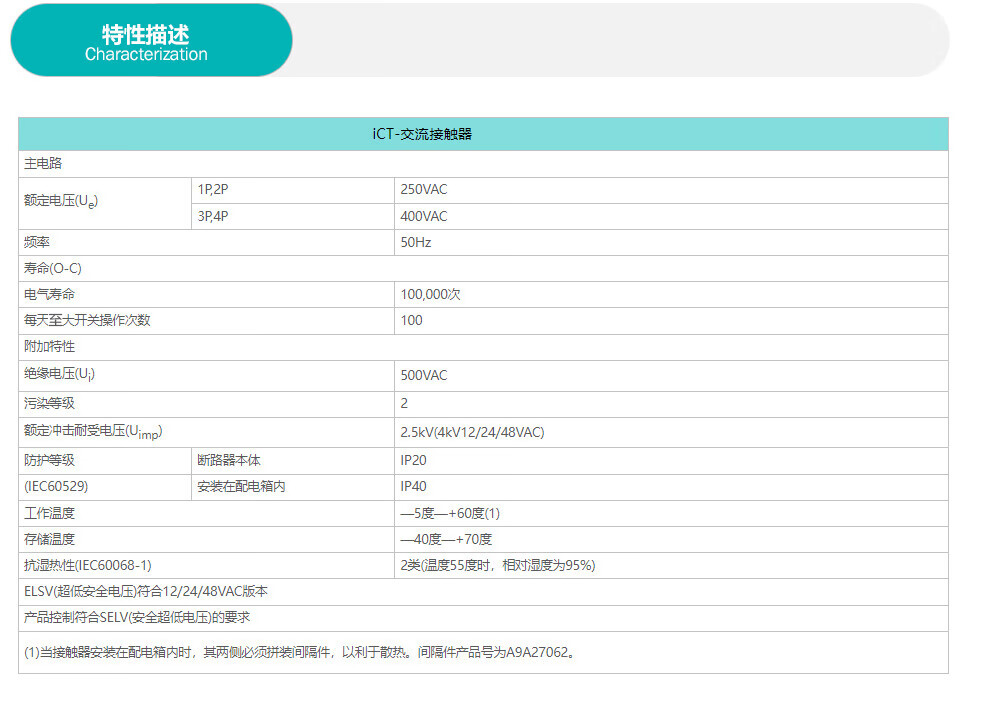Click the 2.5kV(4kV12/24/48VAC) value

pos(472,432)
